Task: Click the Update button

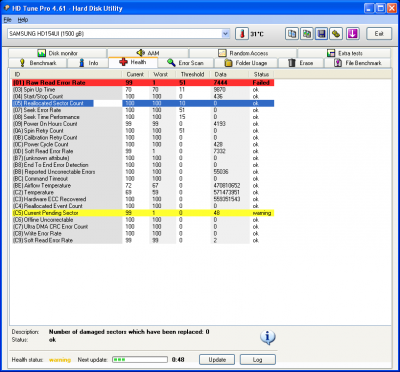Action: 217,360
